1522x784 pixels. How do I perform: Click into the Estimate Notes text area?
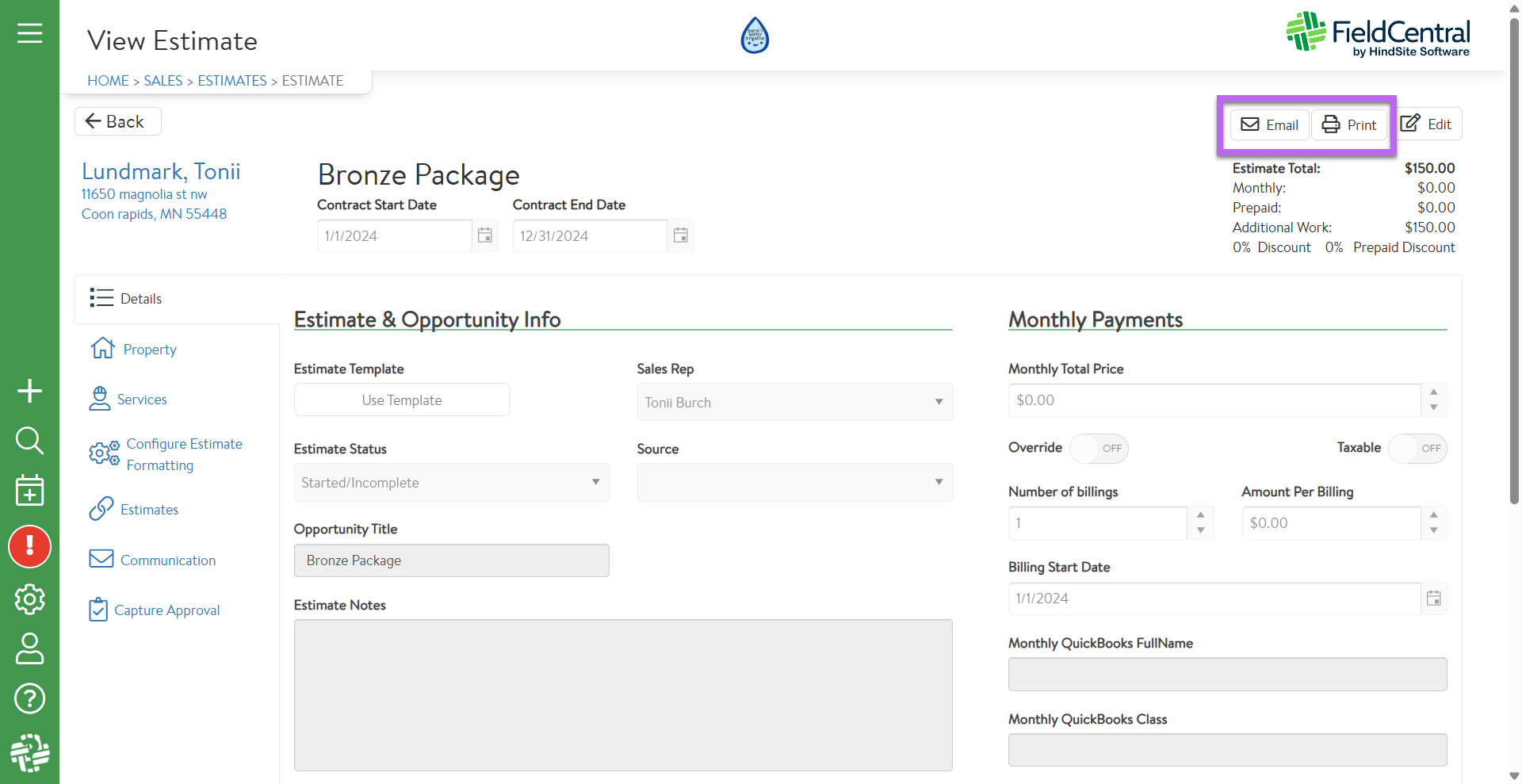pyautogui.click(x=623, y=694)
